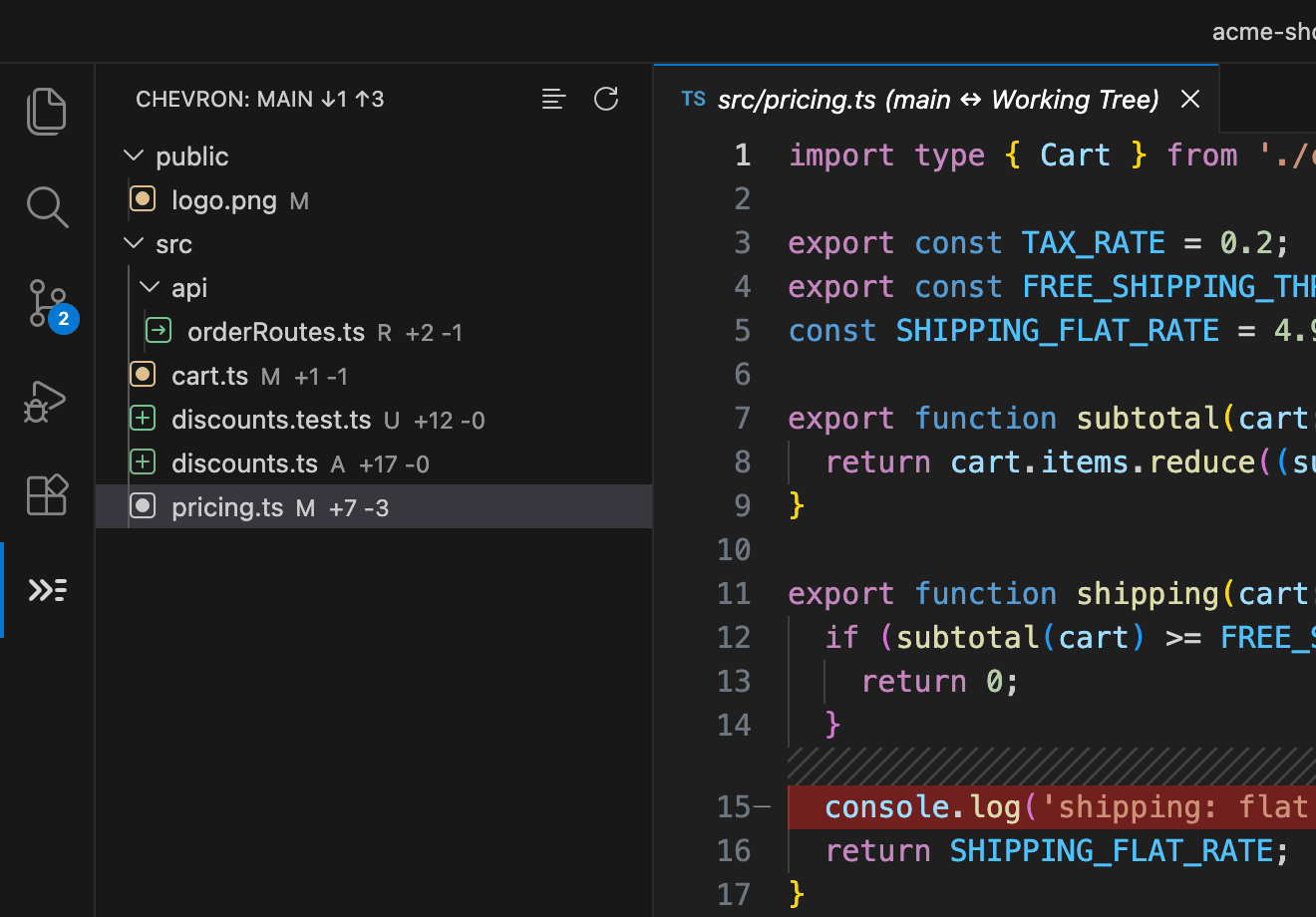1316x917 pixels.
Task: Click the added plus icon beside discounts.test.ts
Action: pos(143,419)
